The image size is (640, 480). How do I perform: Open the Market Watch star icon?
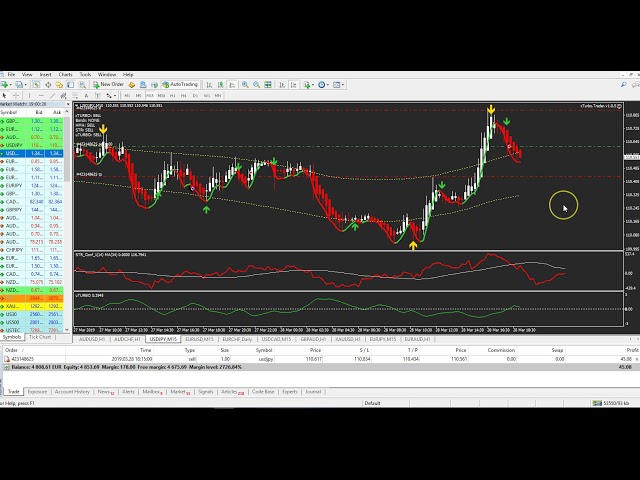click(x=37, y=84)
